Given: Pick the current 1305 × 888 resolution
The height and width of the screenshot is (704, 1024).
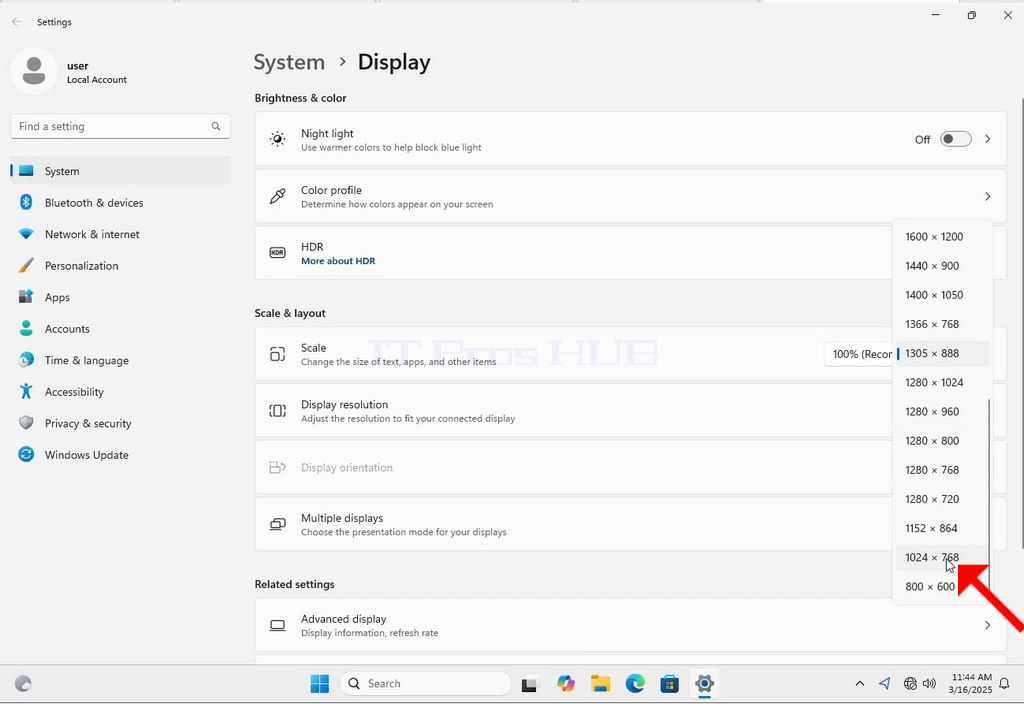Looking at the screenshot, I should [942, 353].
